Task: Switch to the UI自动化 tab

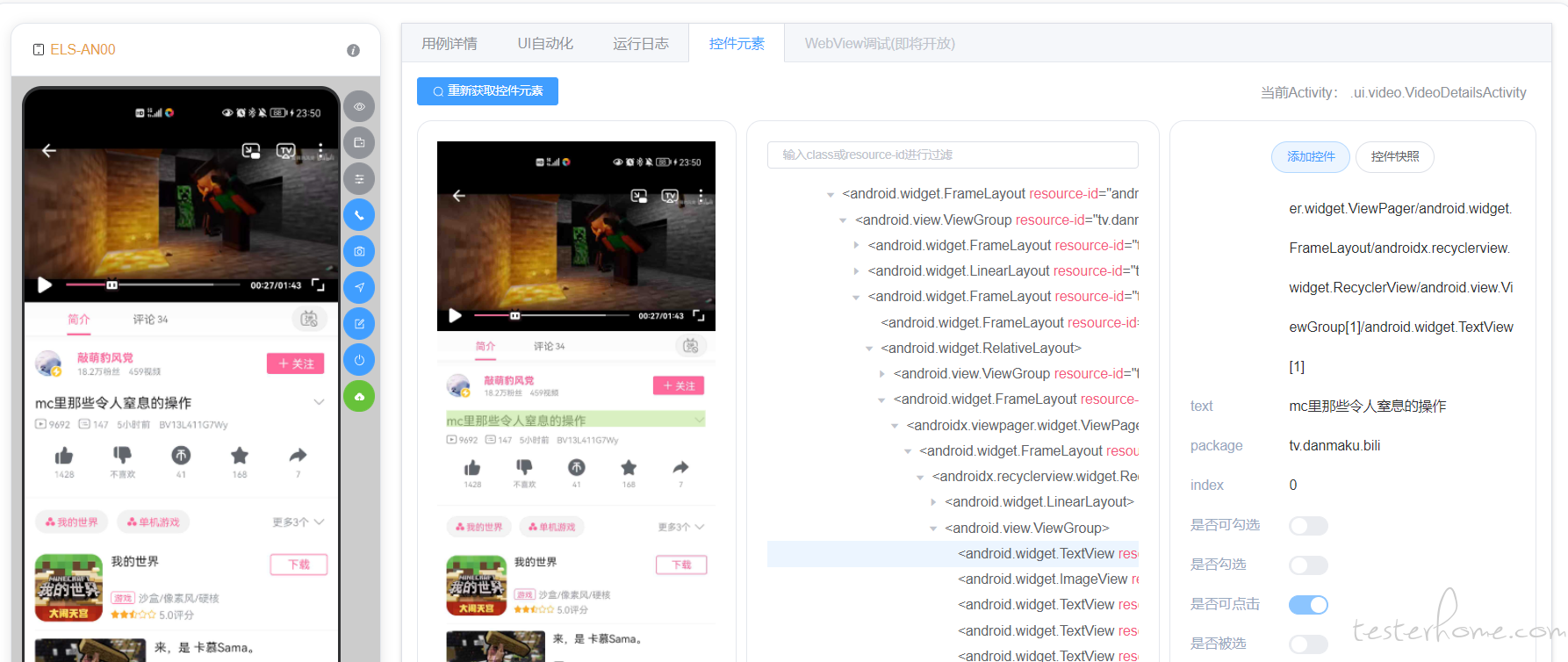Action: 545,43
